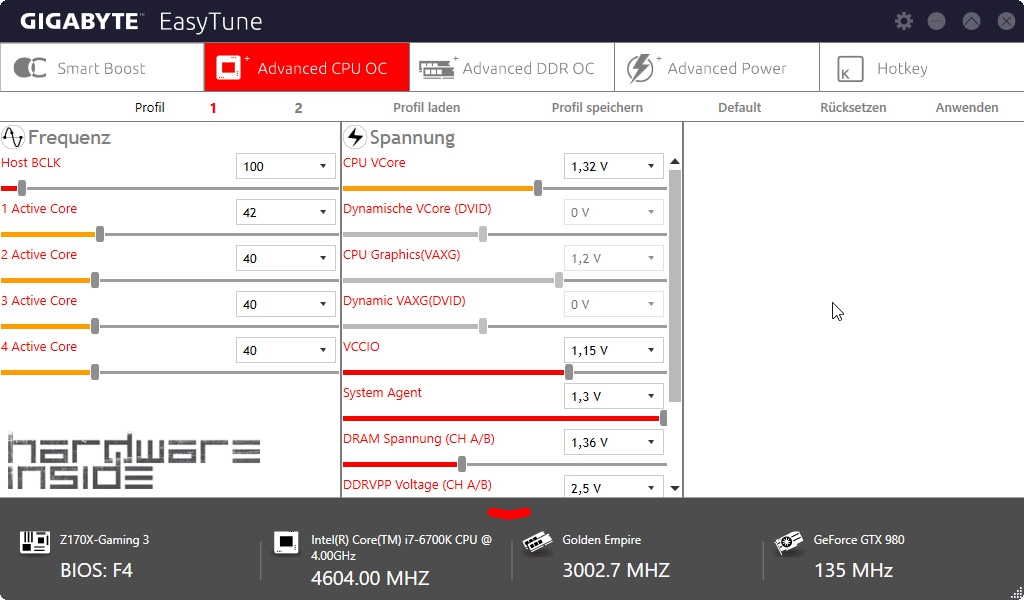This screenshot has height=600, width=1024.
Task: Click the DRAM Spannung slider handle
Action: tap(462, 464)
